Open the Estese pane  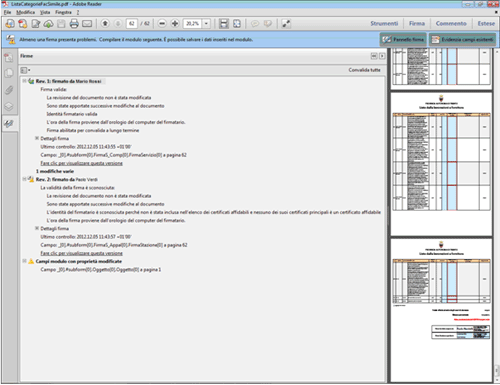[x=486, y=24]
